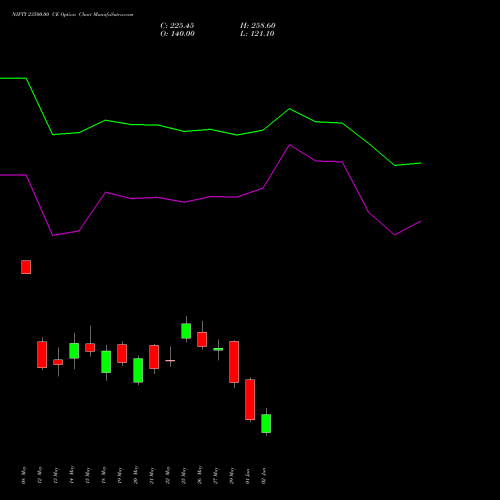The image size is (500, 500).
Task: Click the peak of the purple indicator line
Action: pos(289,145)
